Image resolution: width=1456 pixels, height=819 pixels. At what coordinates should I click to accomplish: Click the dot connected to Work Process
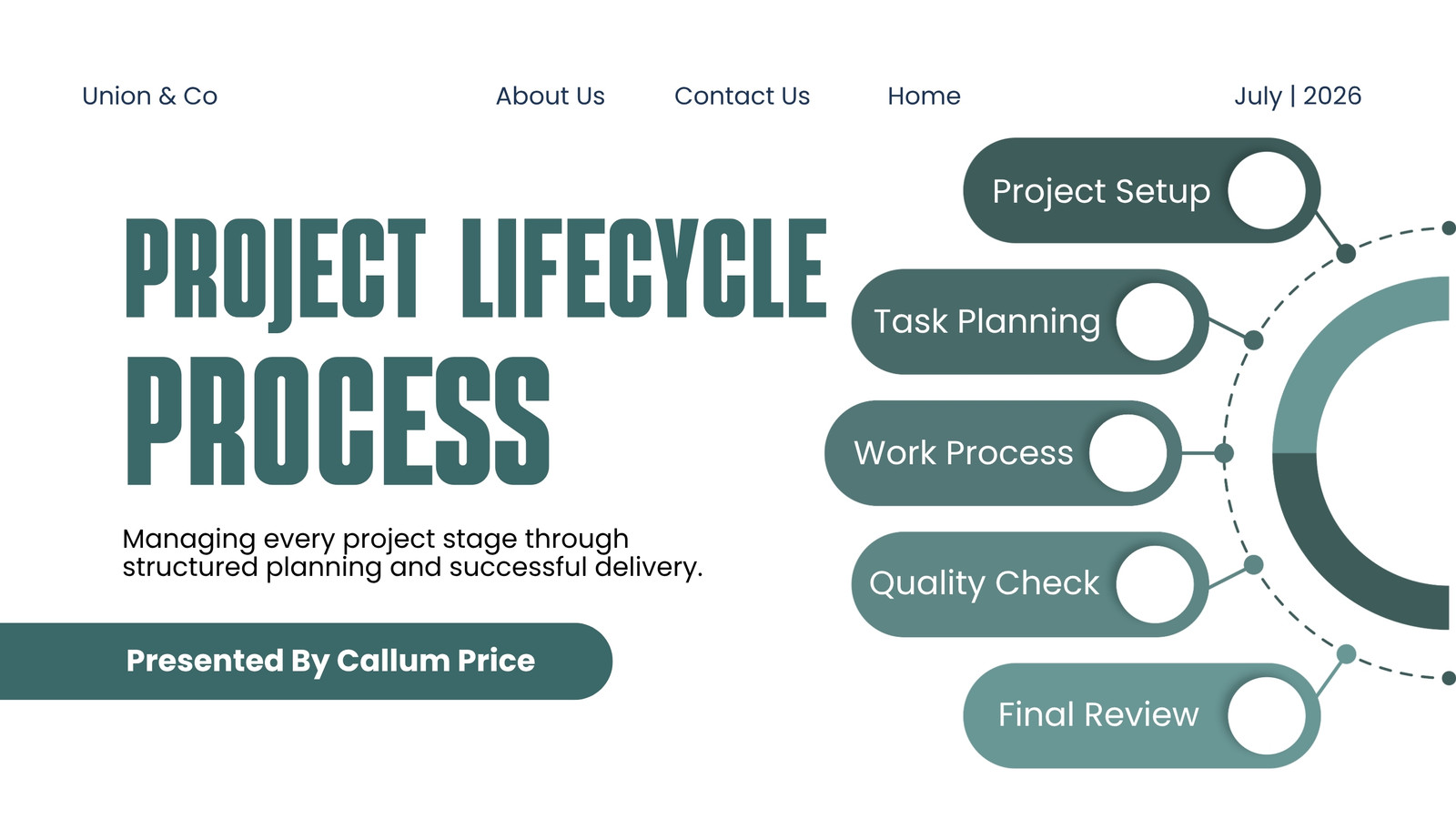tap(1224, 453)
